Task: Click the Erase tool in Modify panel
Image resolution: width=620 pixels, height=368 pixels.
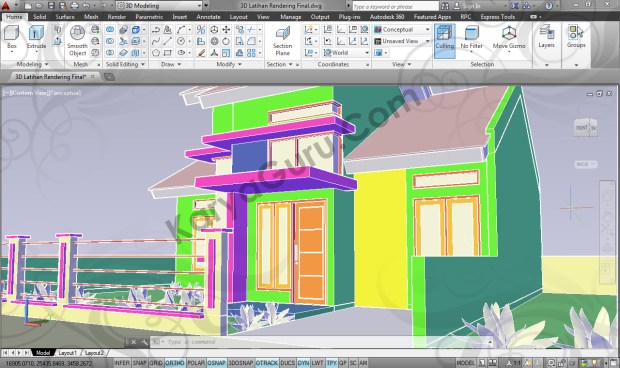Action: [201, 53]
